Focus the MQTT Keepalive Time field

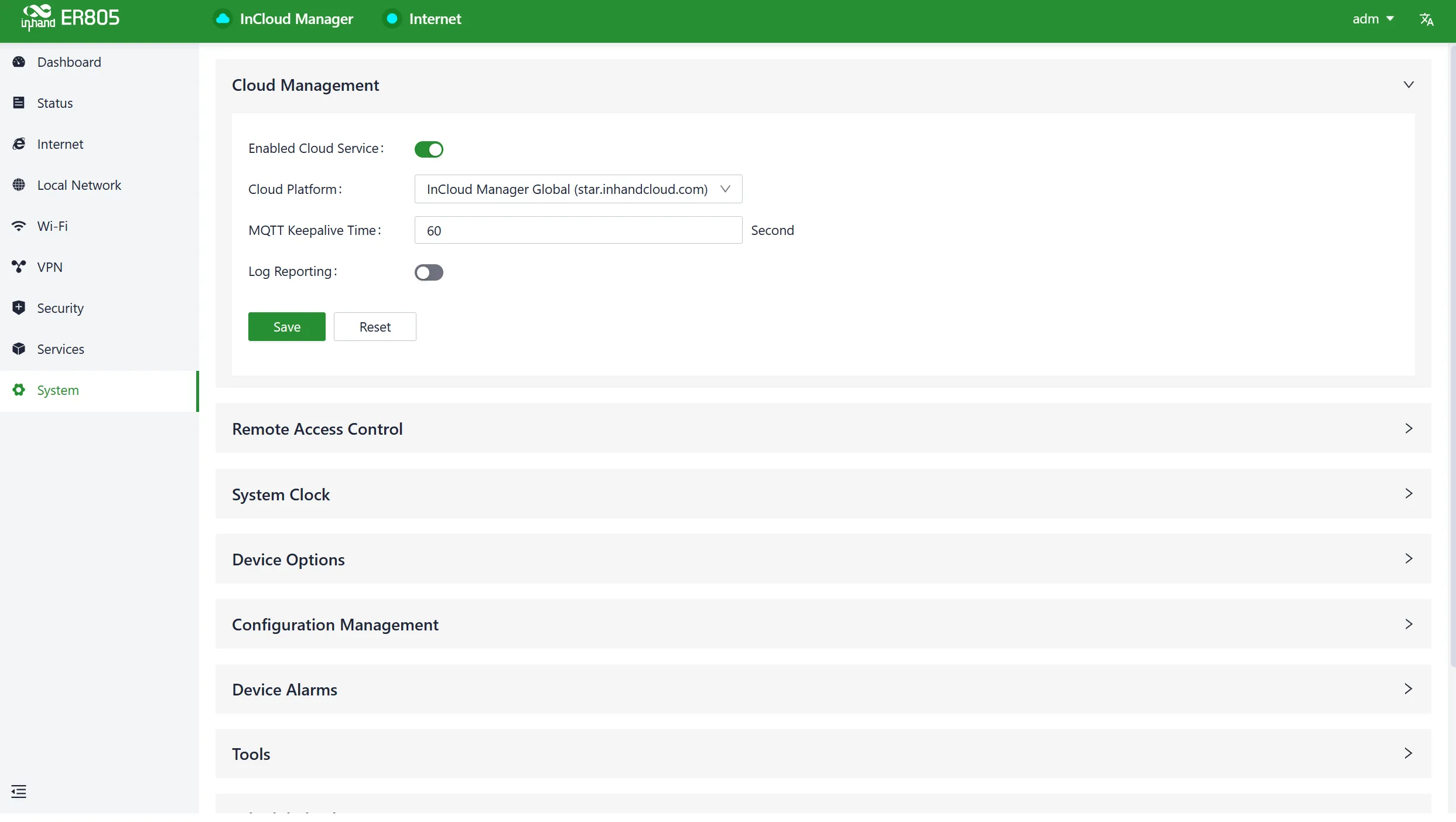(x=578, y=230)
